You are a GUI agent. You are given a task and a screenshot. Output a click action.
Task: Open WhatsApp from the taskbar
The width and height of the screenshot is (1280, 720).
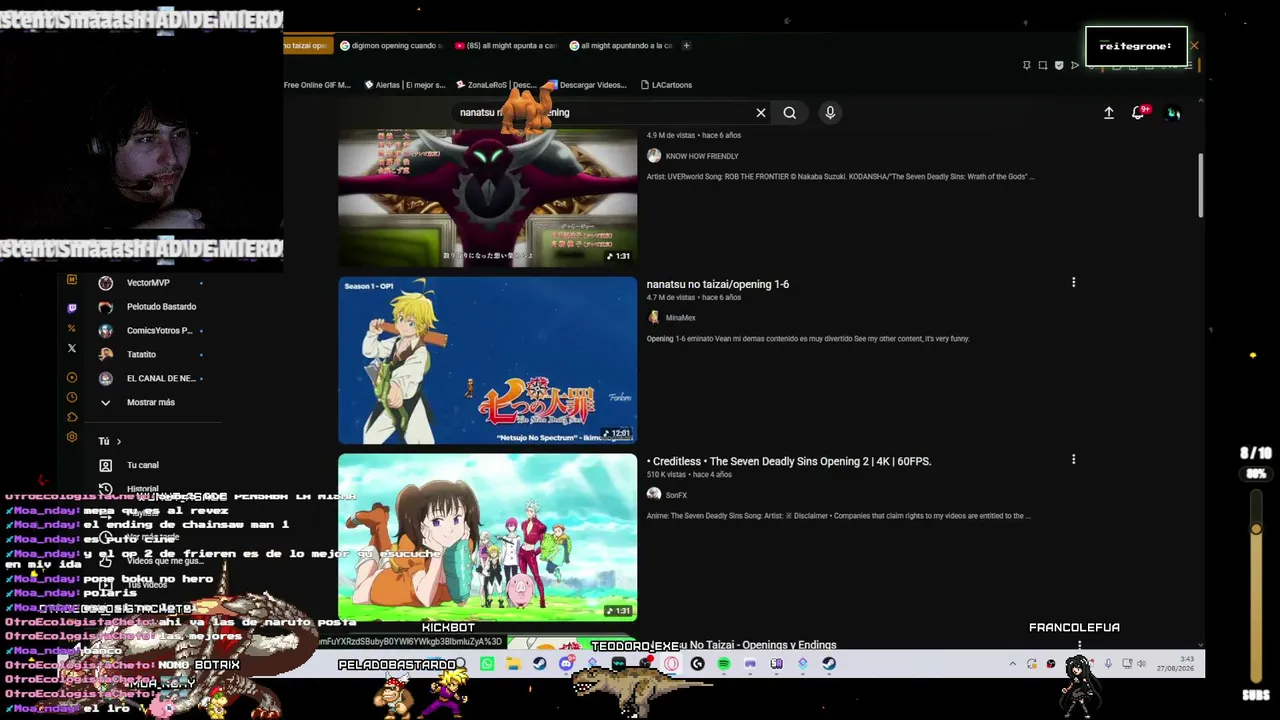[487, 664]
